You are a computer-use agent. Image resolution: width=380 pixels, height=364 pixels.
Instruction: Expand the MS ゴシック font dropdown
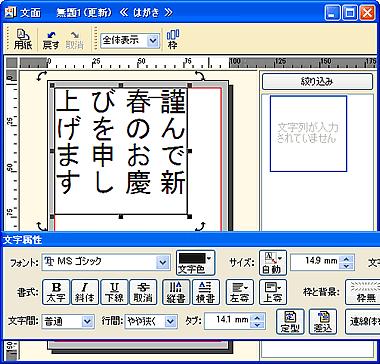162,263
